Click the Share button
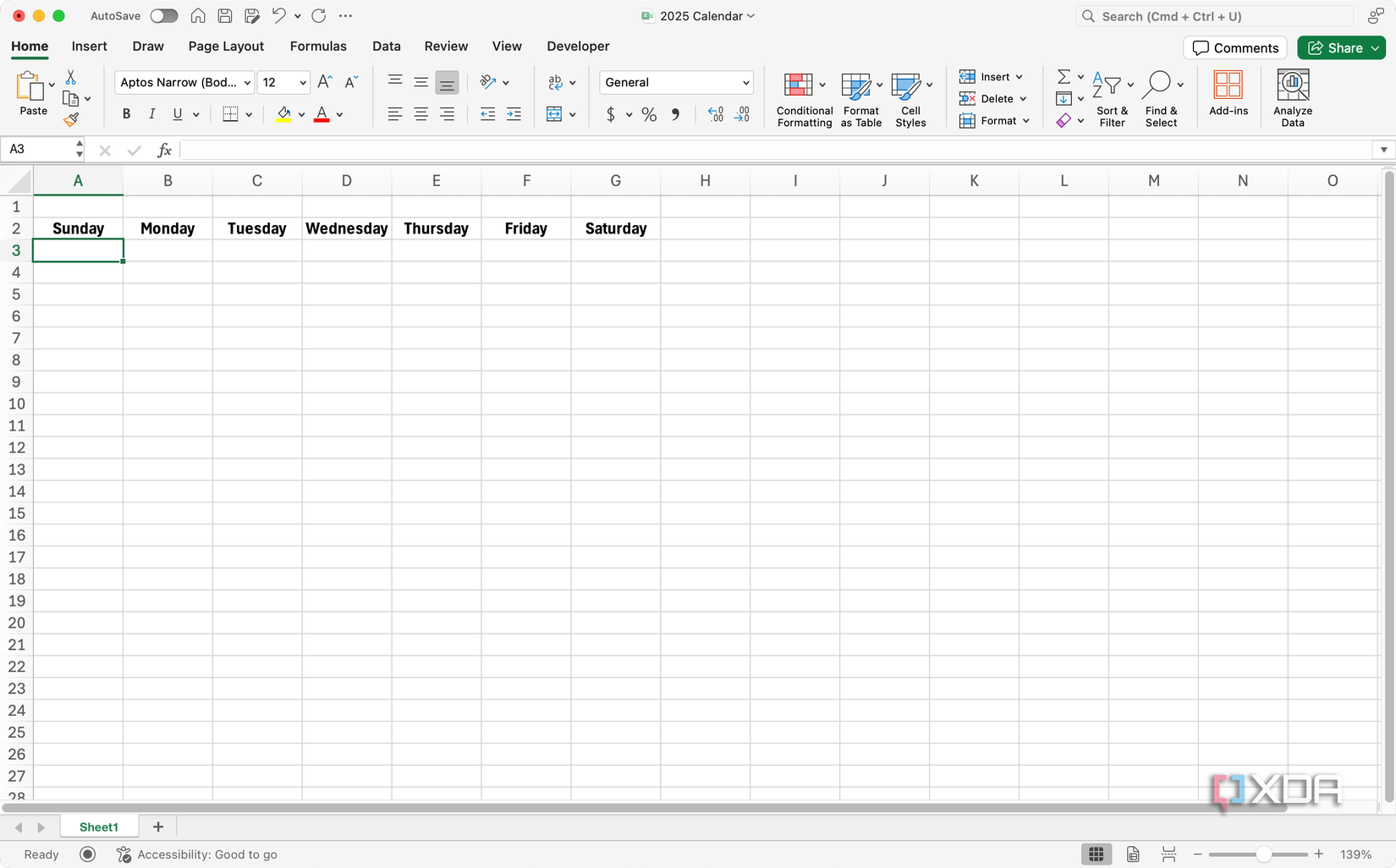Screen dimensions: 1396x868 pyautogui.click(x=1335, y=48)
